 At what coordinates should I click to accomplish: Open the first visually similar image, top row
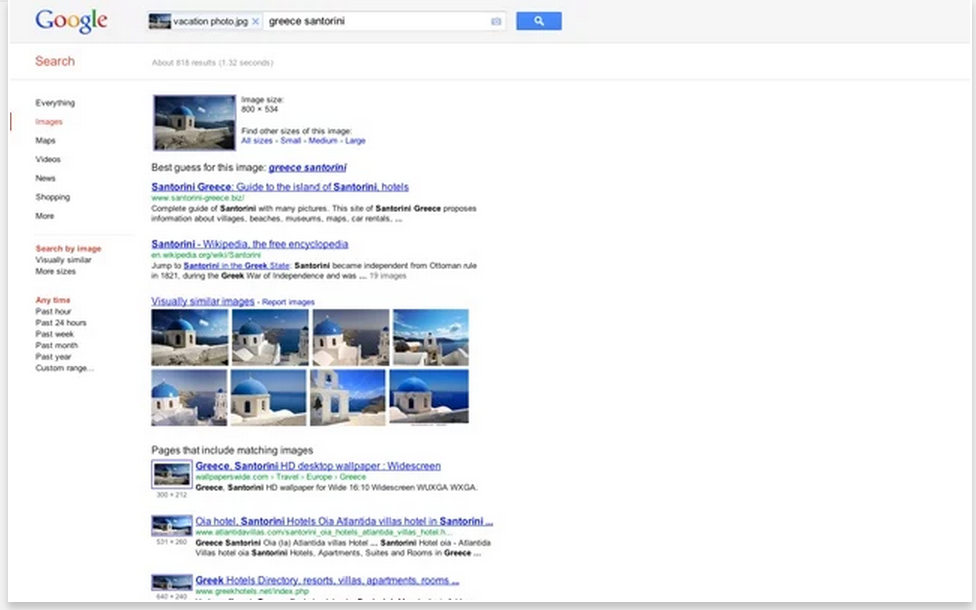(190, 337)
